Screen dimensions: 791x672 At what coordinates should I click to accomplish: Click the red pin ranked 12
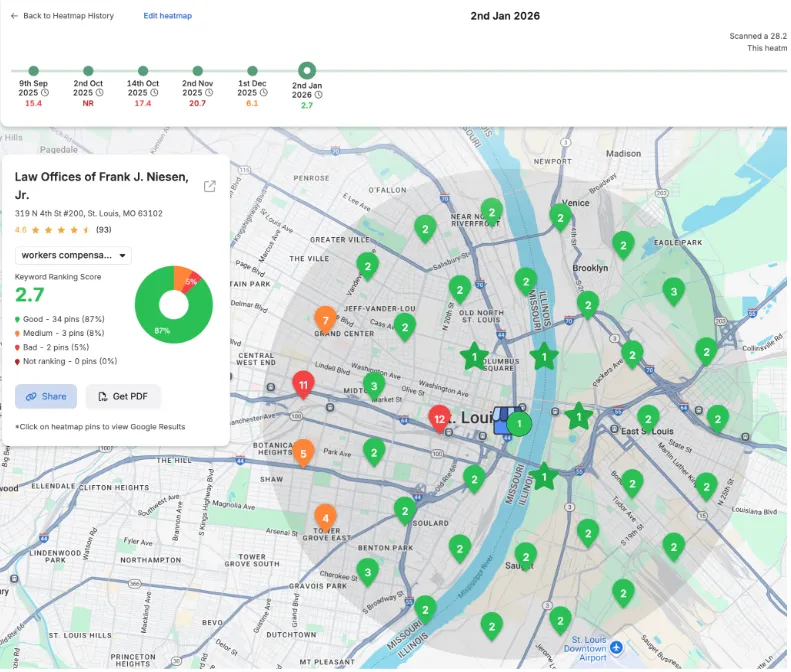pyautogui.click(x=439, y=420)
